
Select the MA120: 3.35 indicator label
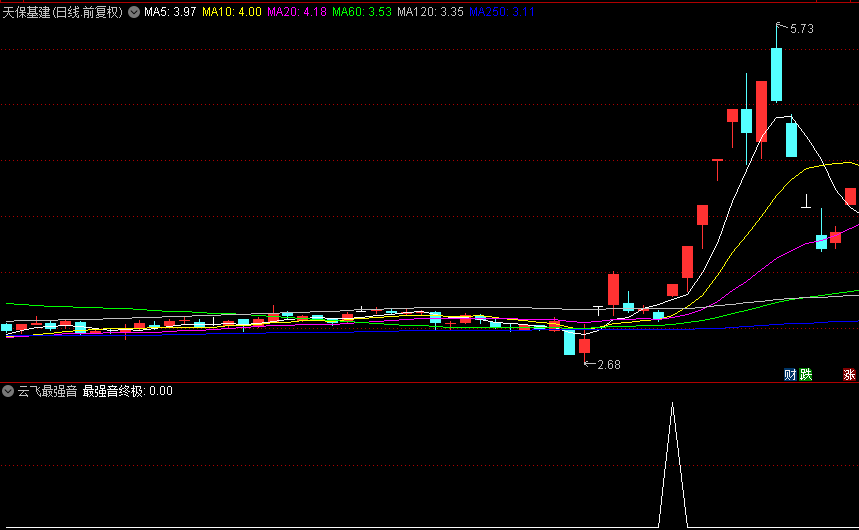coord(431,12)
